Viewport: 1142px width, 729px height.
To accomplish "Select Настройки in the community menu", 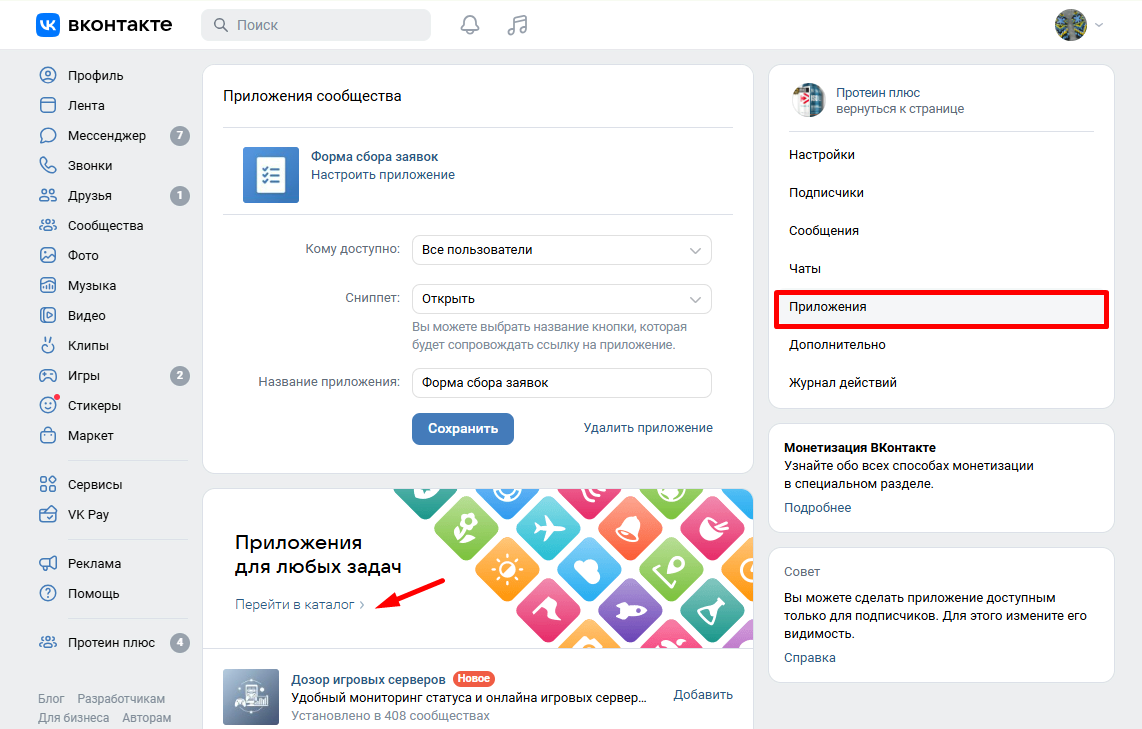I will [822, 155].
